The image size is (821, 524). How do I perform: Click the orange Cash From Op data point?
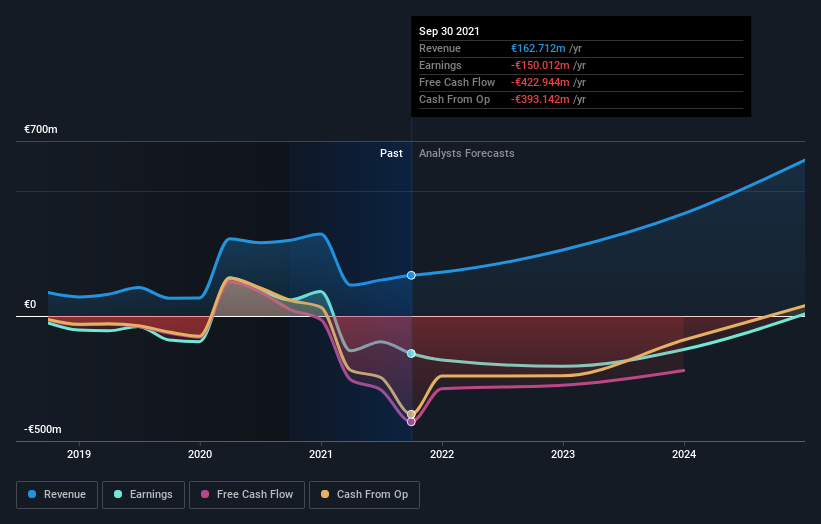(411, 414)
